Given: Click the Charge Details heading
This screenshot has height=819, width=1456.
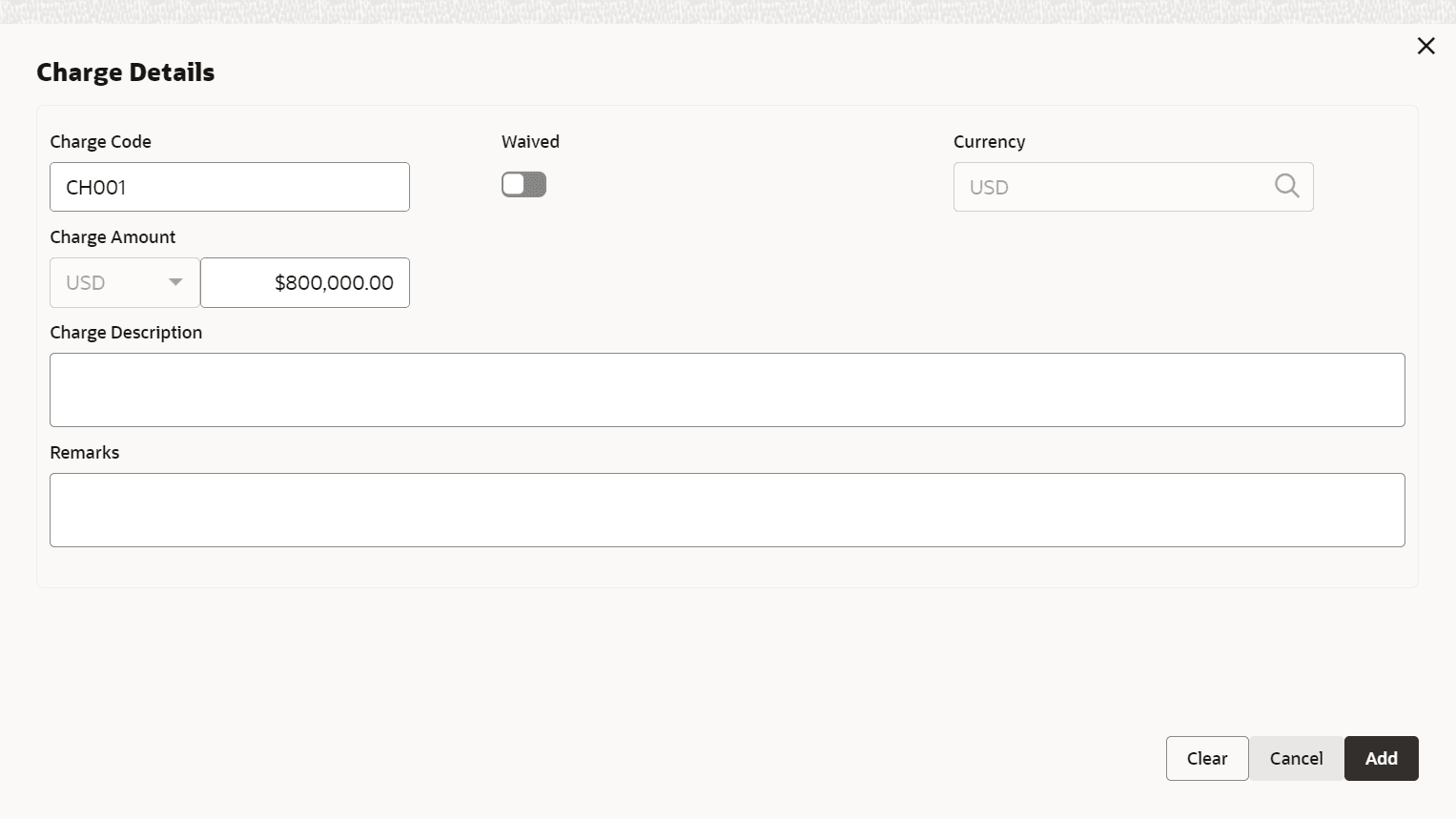Looking at the screenshot, I should (126, 72).
